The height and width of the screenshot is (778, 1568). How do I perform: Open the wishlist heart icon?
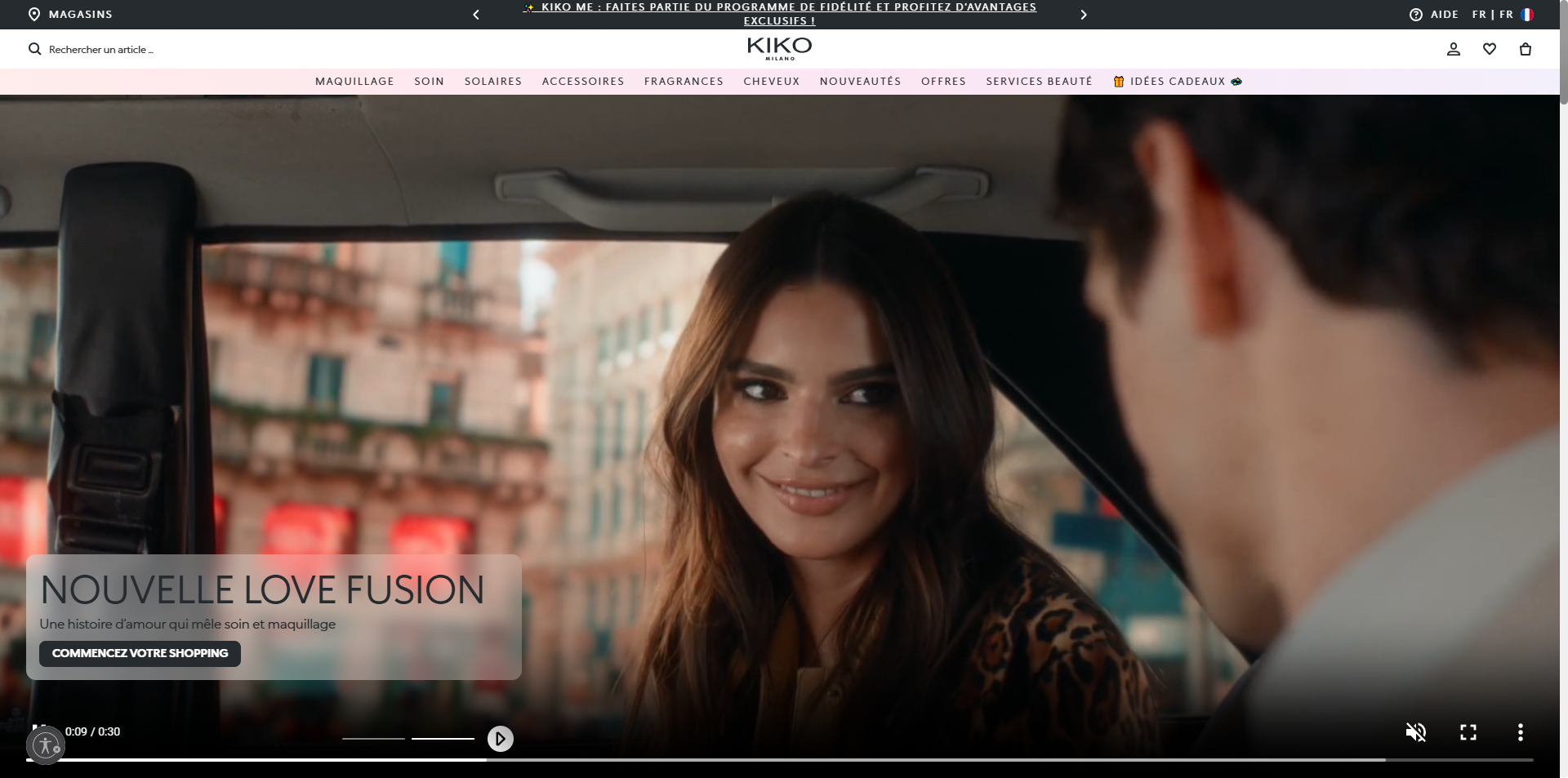click(1490, 49)
